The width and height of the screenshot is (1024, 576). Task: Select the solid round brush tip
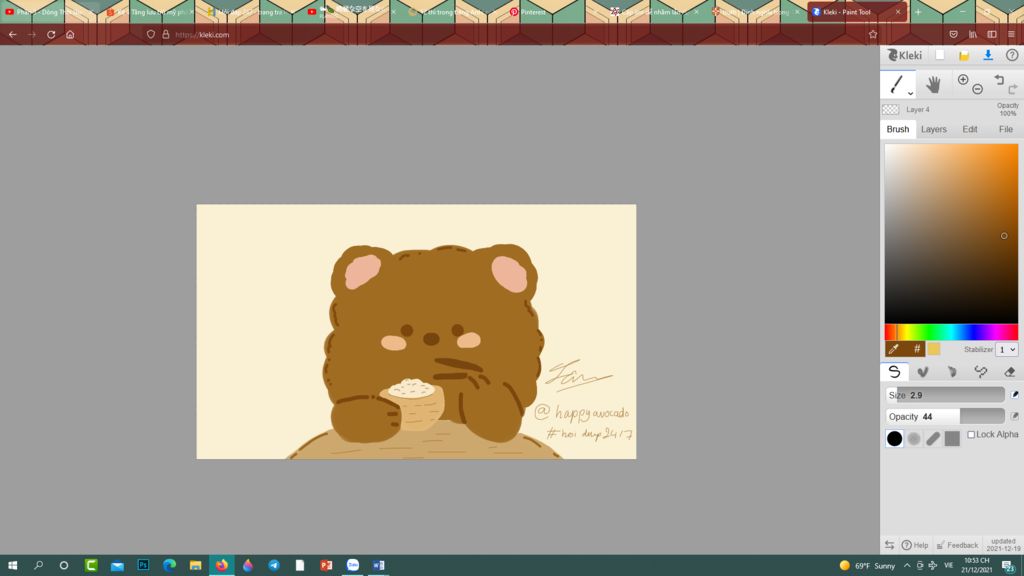pos(894,438)
